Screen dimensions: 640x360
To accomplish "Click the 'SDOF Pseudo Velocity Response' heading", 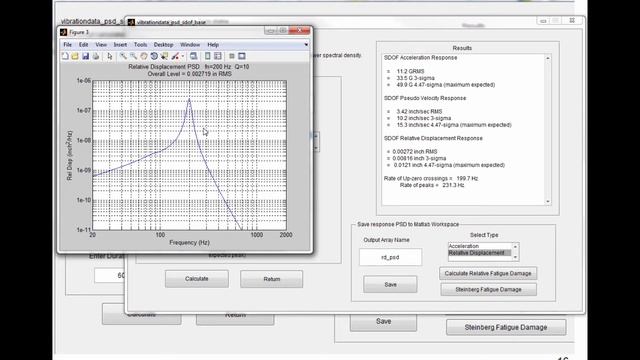I will click(424, 98).
